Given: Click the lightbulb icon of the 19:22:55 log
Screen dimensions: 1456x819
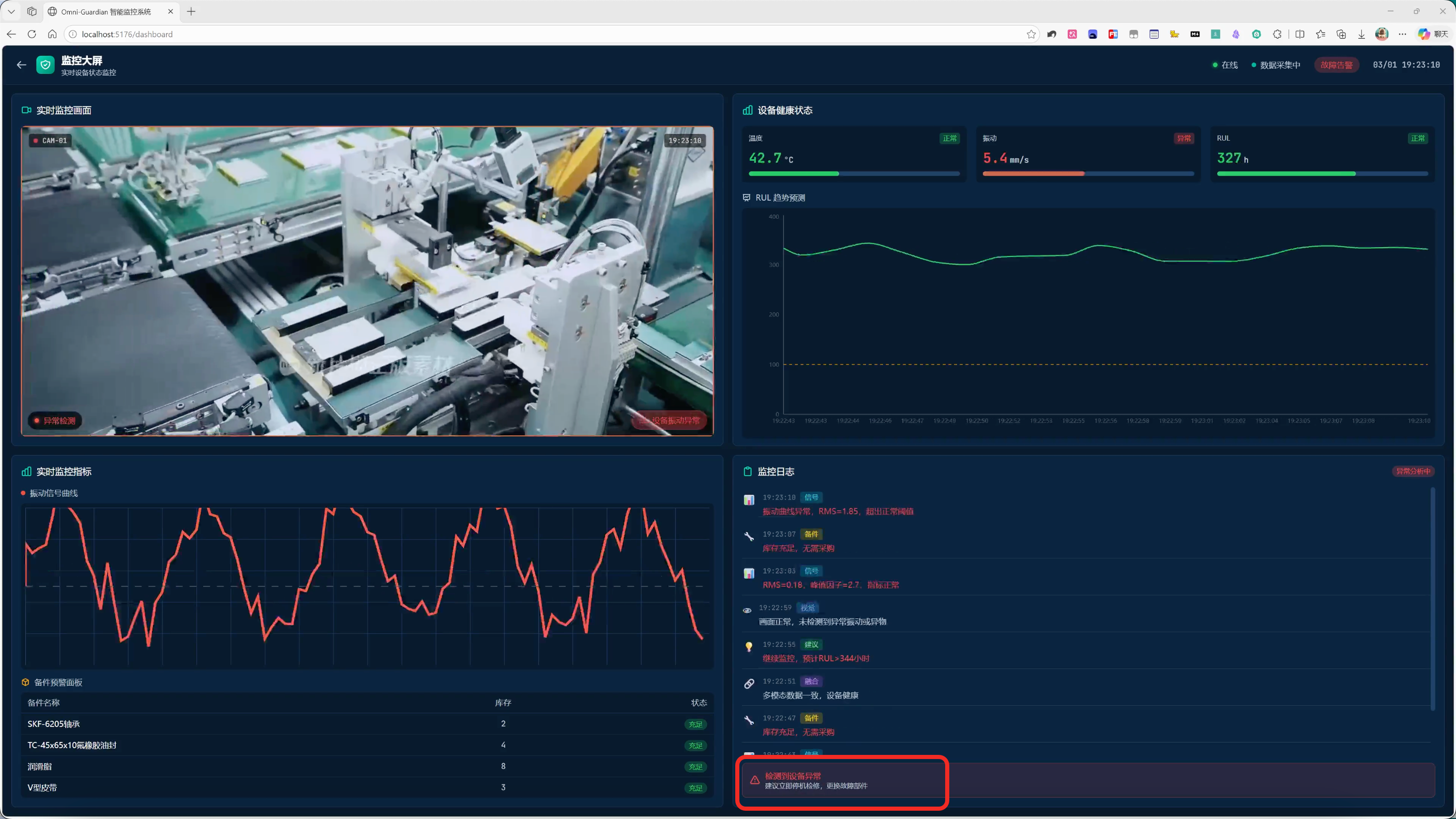Looking at the screenshot, I should (749, 647).
